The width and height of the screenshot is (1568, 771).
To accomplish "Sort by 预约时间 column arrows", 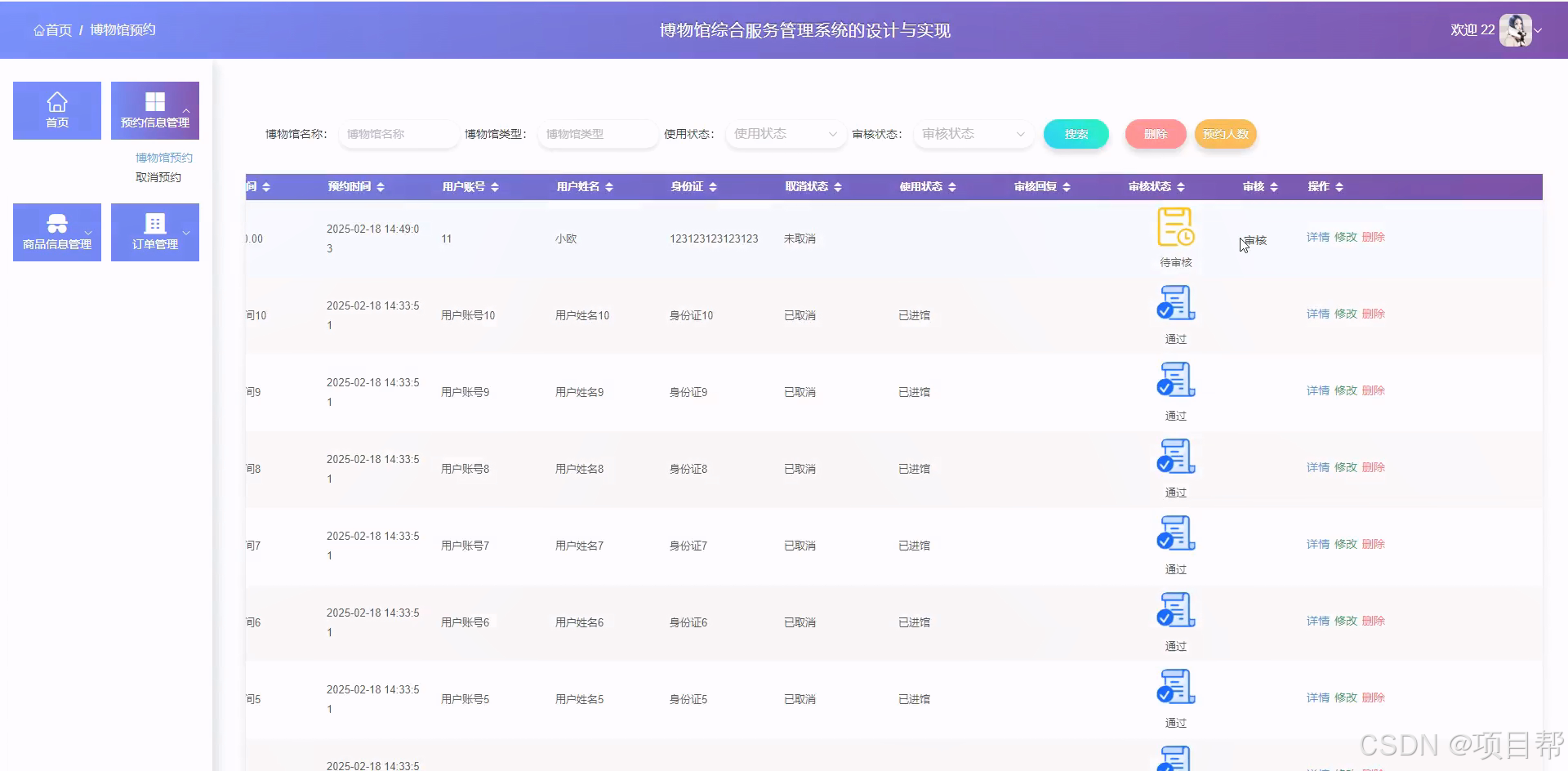I will (x=381, y=187).
